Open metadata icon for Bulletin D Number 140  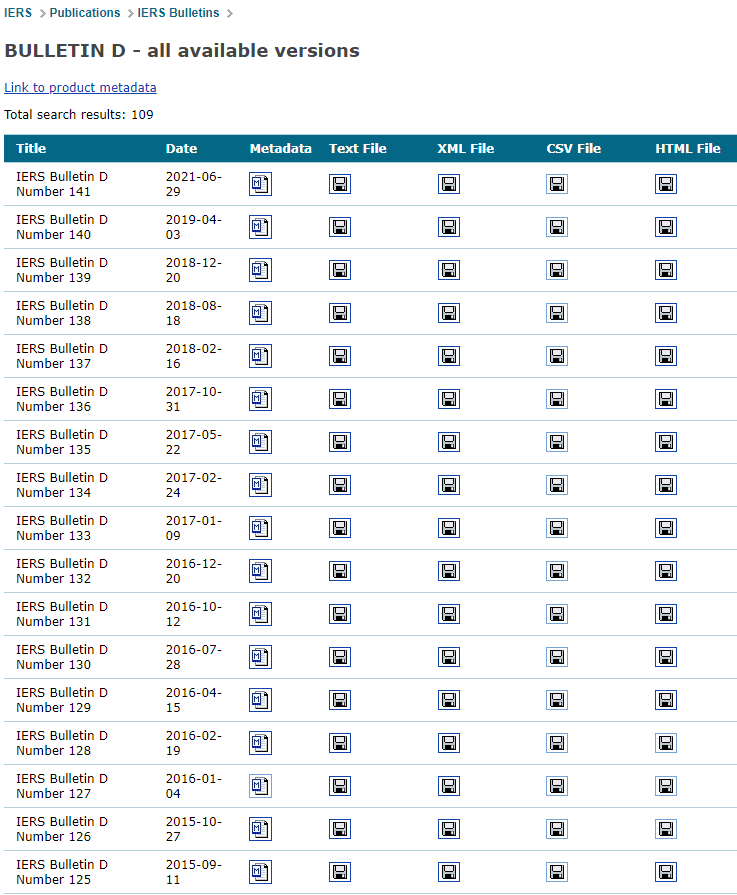pos(260,227)
